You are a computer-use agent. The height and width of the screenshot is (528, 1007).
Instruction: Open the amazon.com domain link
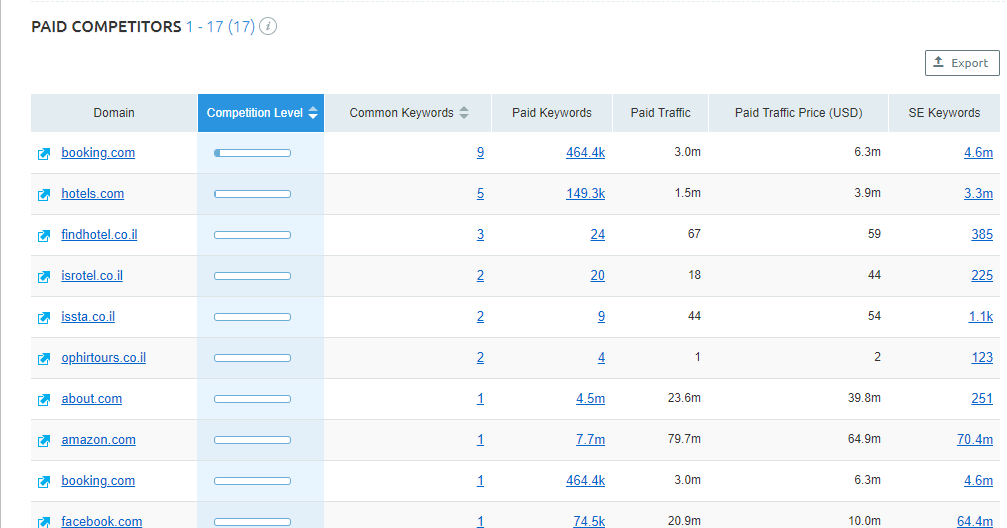coord(98,440)
